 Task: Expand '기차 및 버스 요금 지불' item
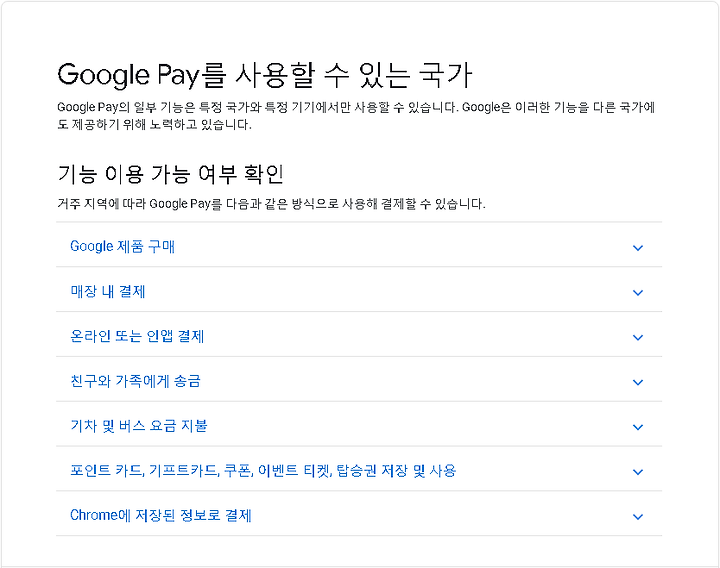(359, 424)
